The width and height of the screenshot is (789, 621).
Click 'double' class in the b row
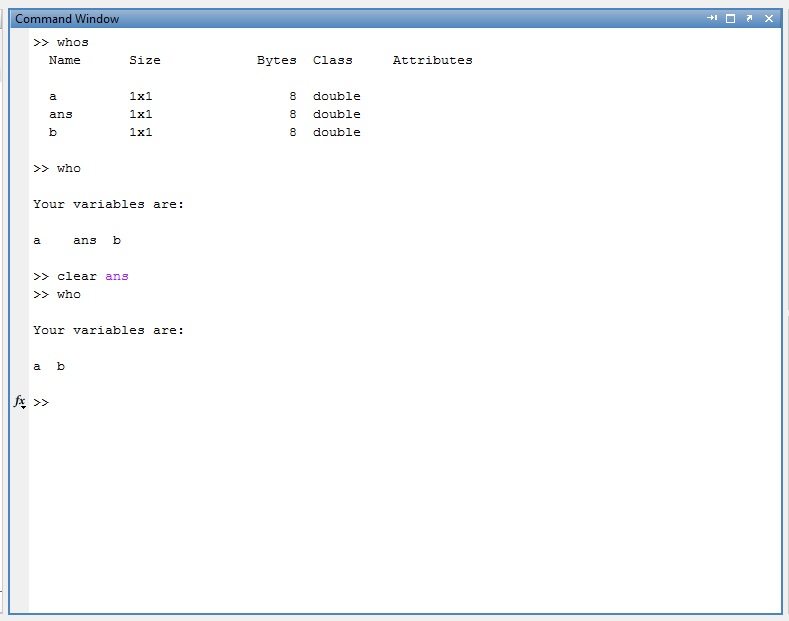(337, 132)
